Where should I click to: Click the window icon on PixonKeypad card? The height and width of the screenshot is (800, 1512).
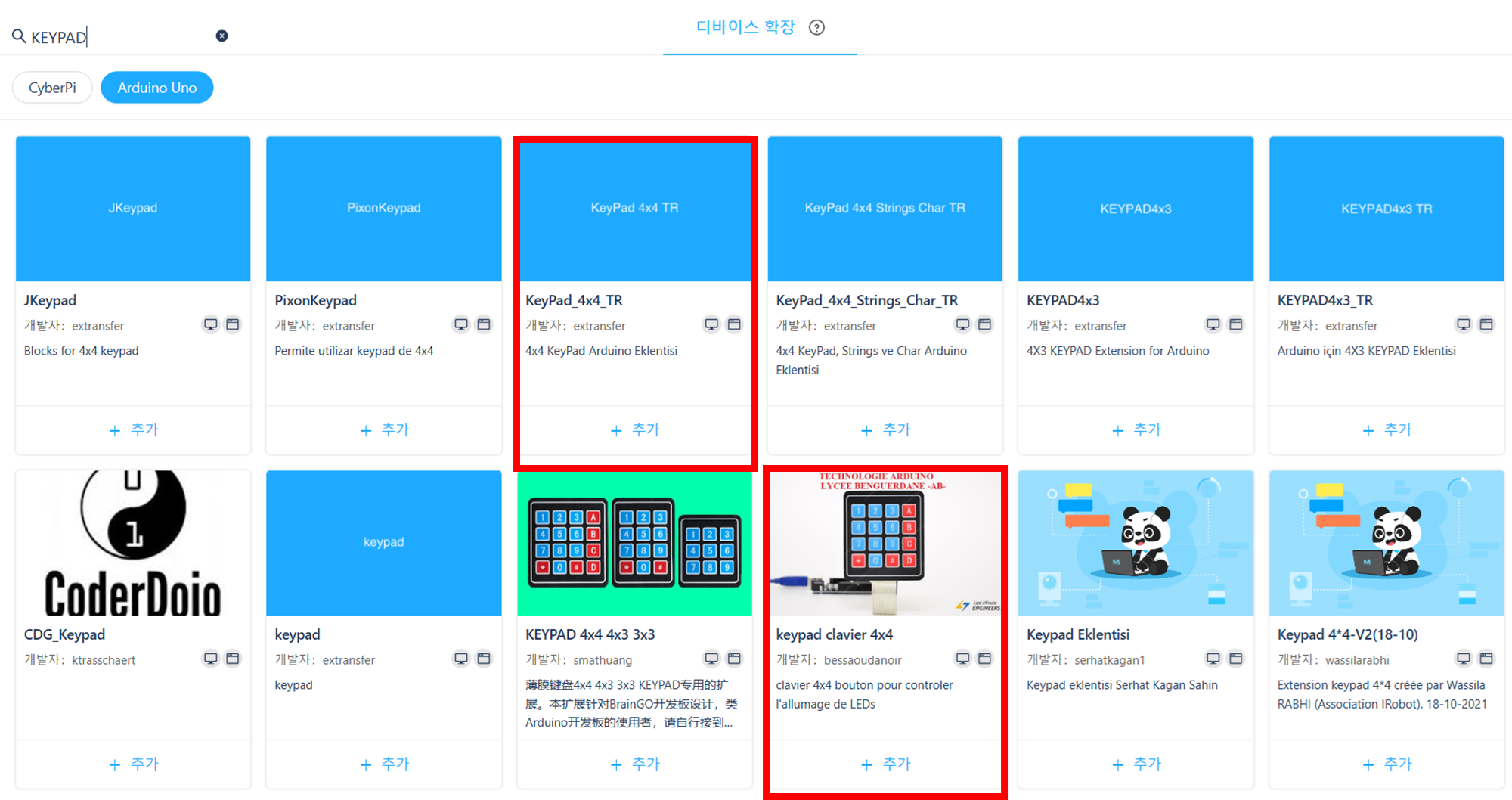point(484,324)
